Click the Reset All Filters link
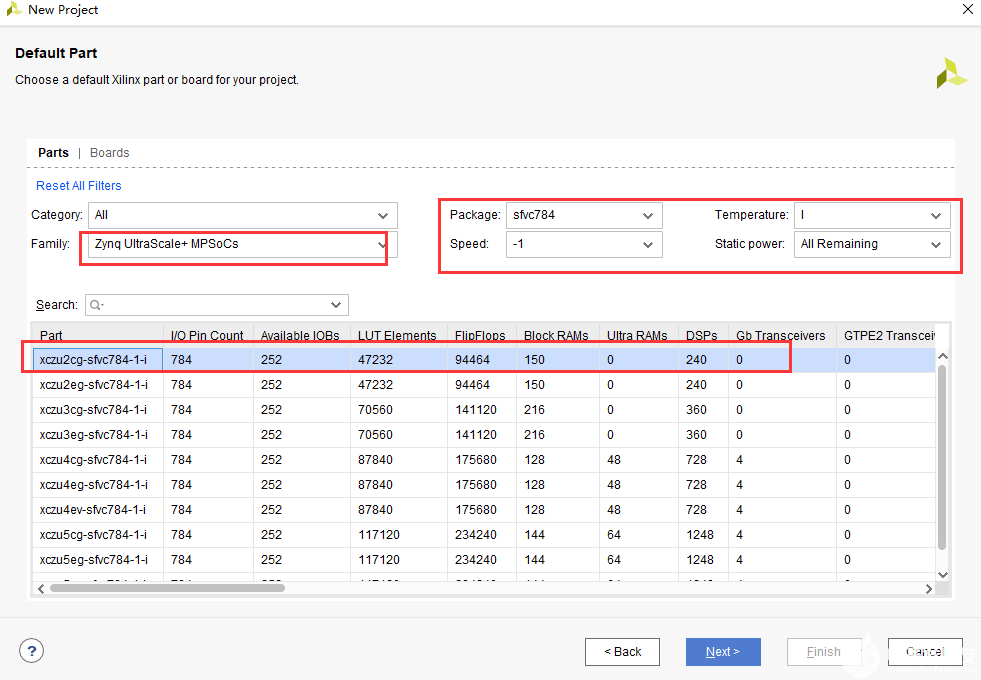 [x=79, y=186]
